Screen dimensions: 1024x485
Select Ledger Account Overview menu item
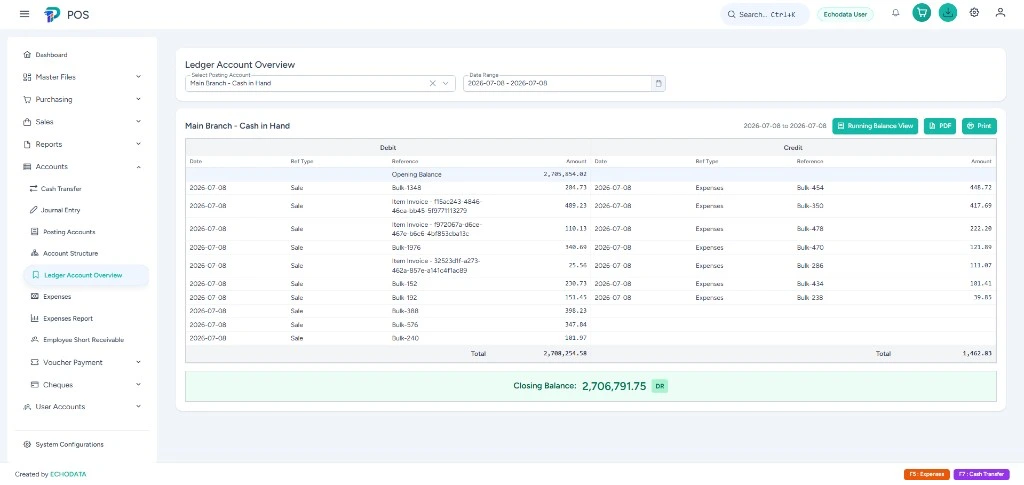click(86, 275)
